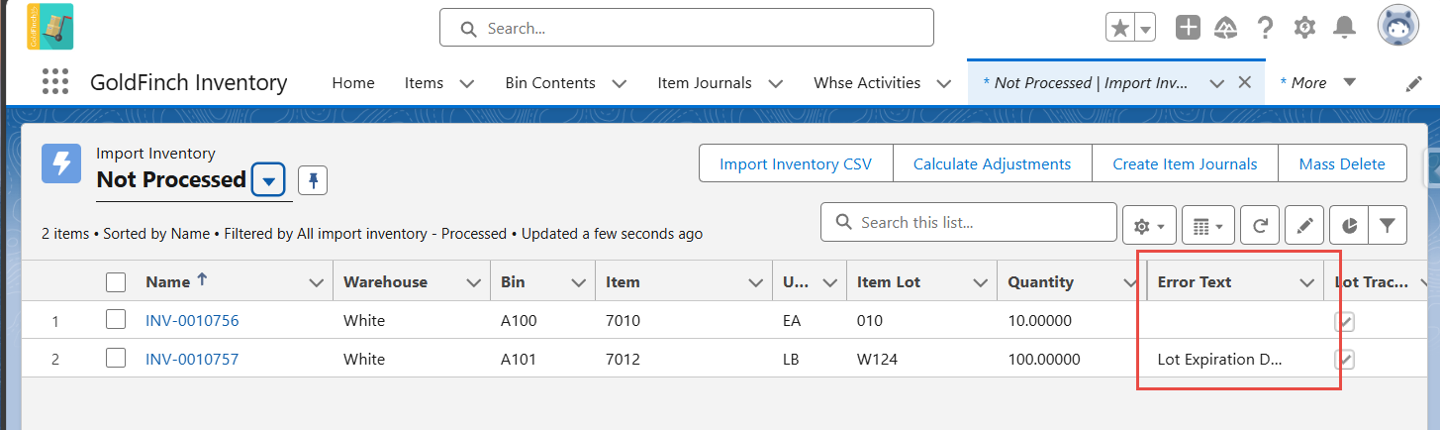Click the Import Inventory CSV button
Screen dimensions: 1440x430
796,164
